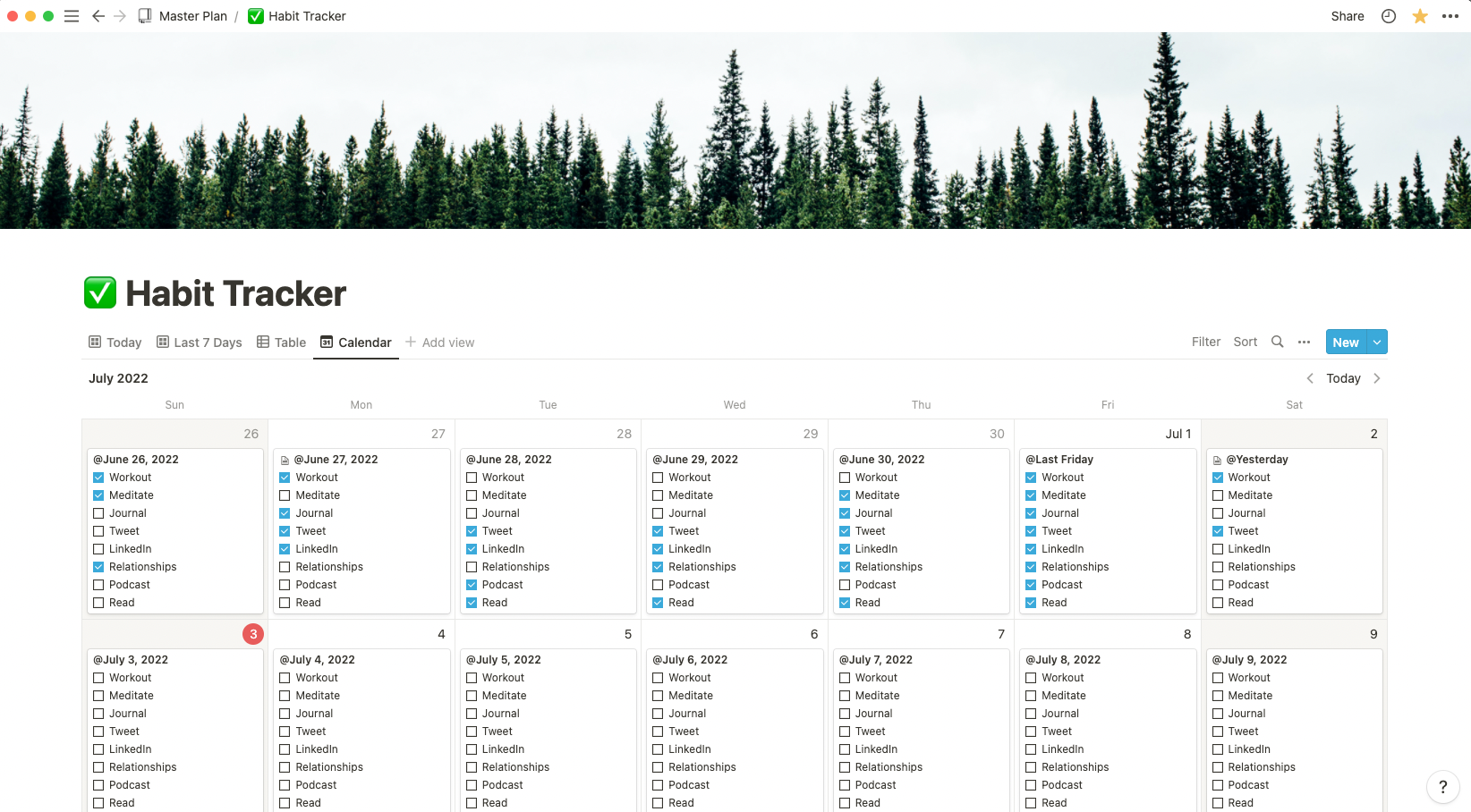Select the Calendar view tab
The image size is (1471, 812).
(356, 342)
